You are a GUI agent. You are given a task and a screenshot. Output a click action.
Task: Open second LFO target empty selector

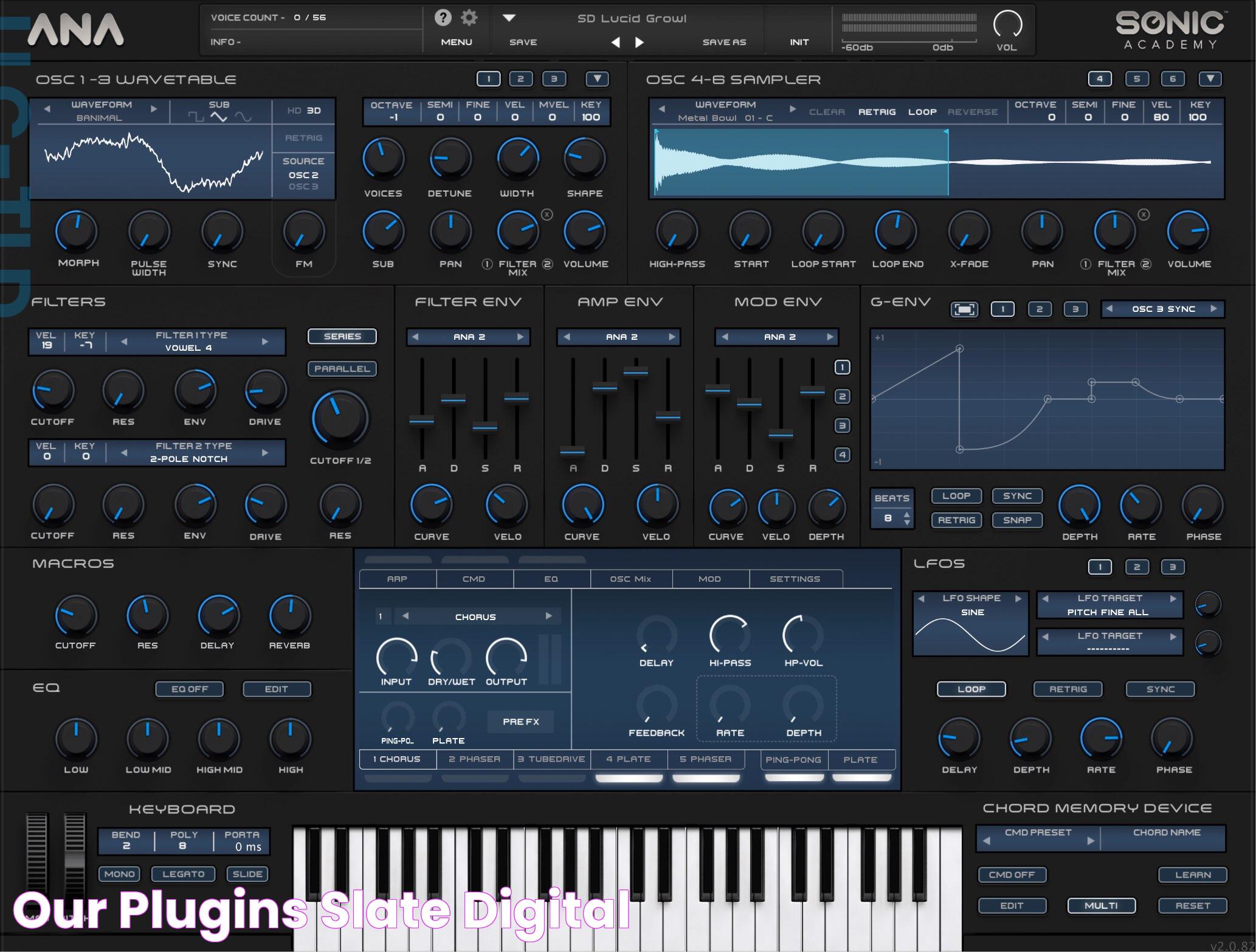point(1109,642)
